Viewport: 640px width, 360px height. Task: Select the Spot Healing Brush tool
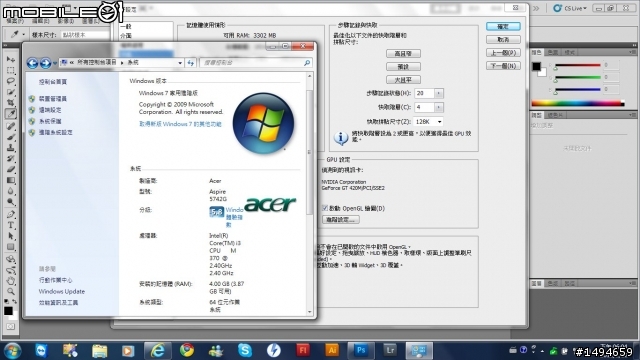tap(11, 126)
